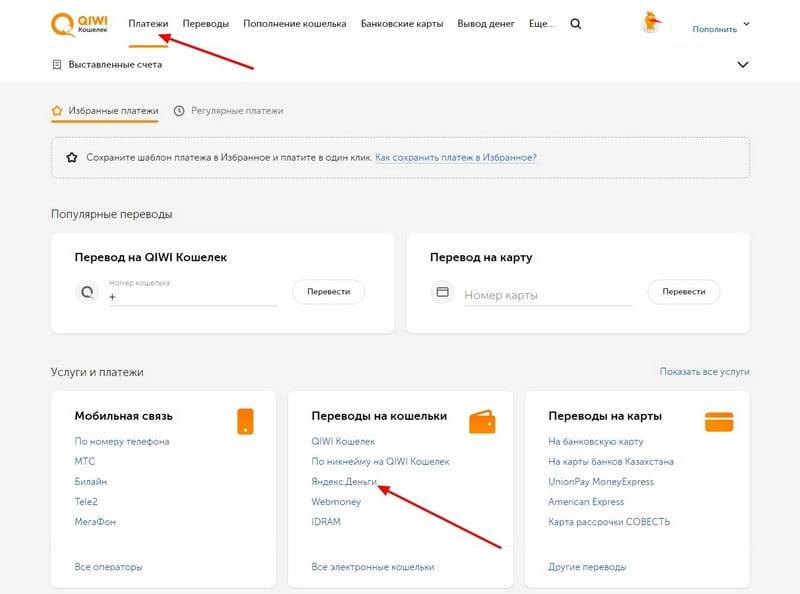The width and height of the screenshot is (800, 594).
Task: Click the Пополнить link
Action: (714, 30)
